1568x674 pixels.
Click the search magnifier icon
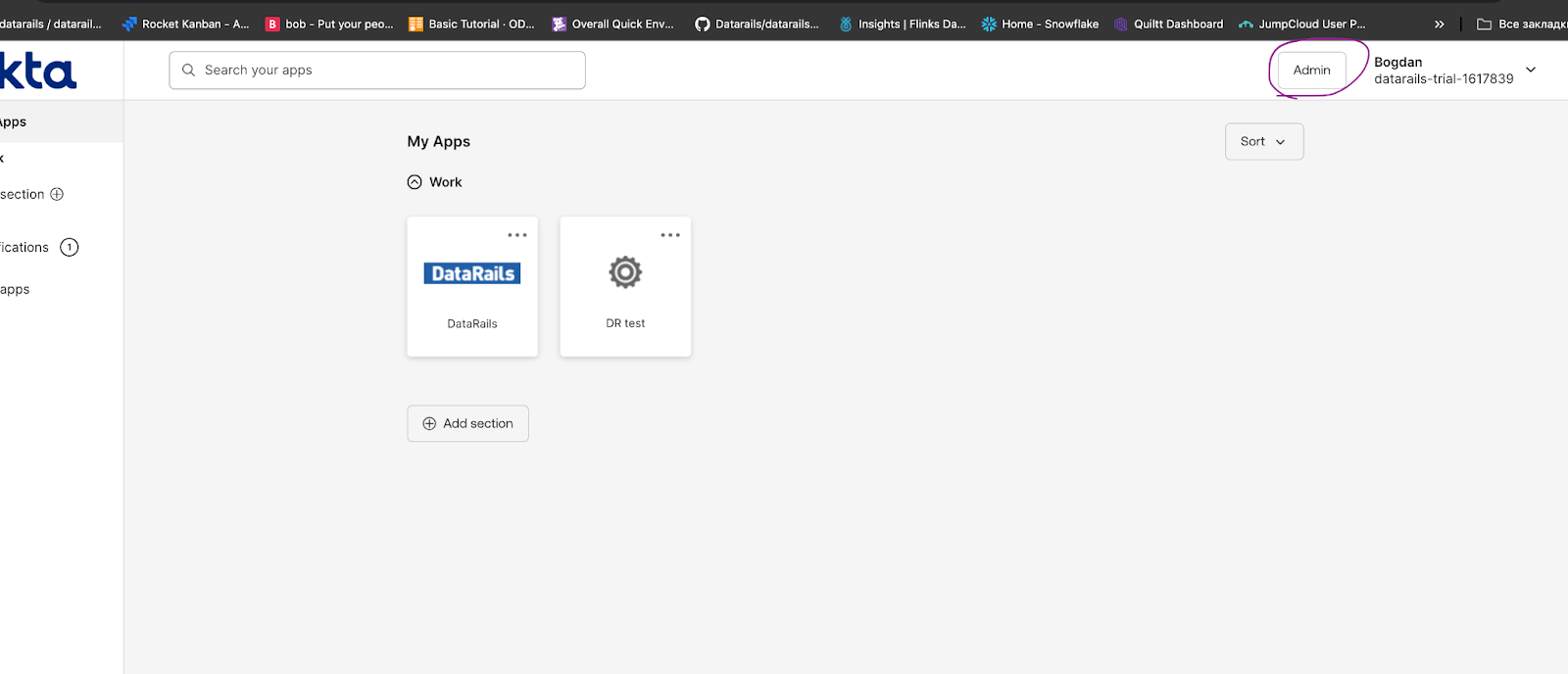pyautogui.click(x=188, y=71)
